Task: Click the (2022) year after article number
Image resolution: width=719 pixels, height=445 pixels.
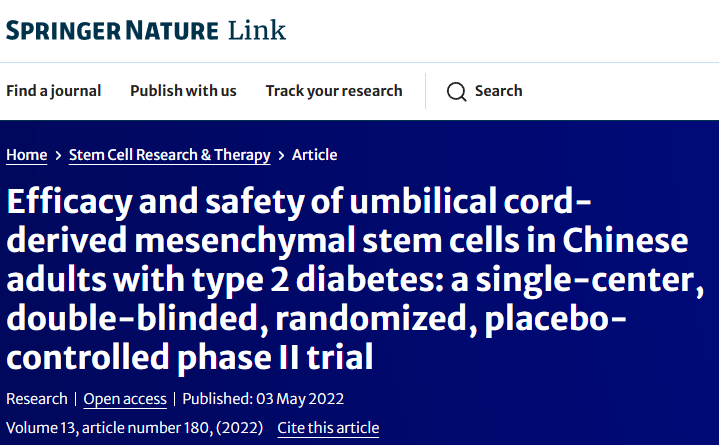Action: click(x=239, y=428)
